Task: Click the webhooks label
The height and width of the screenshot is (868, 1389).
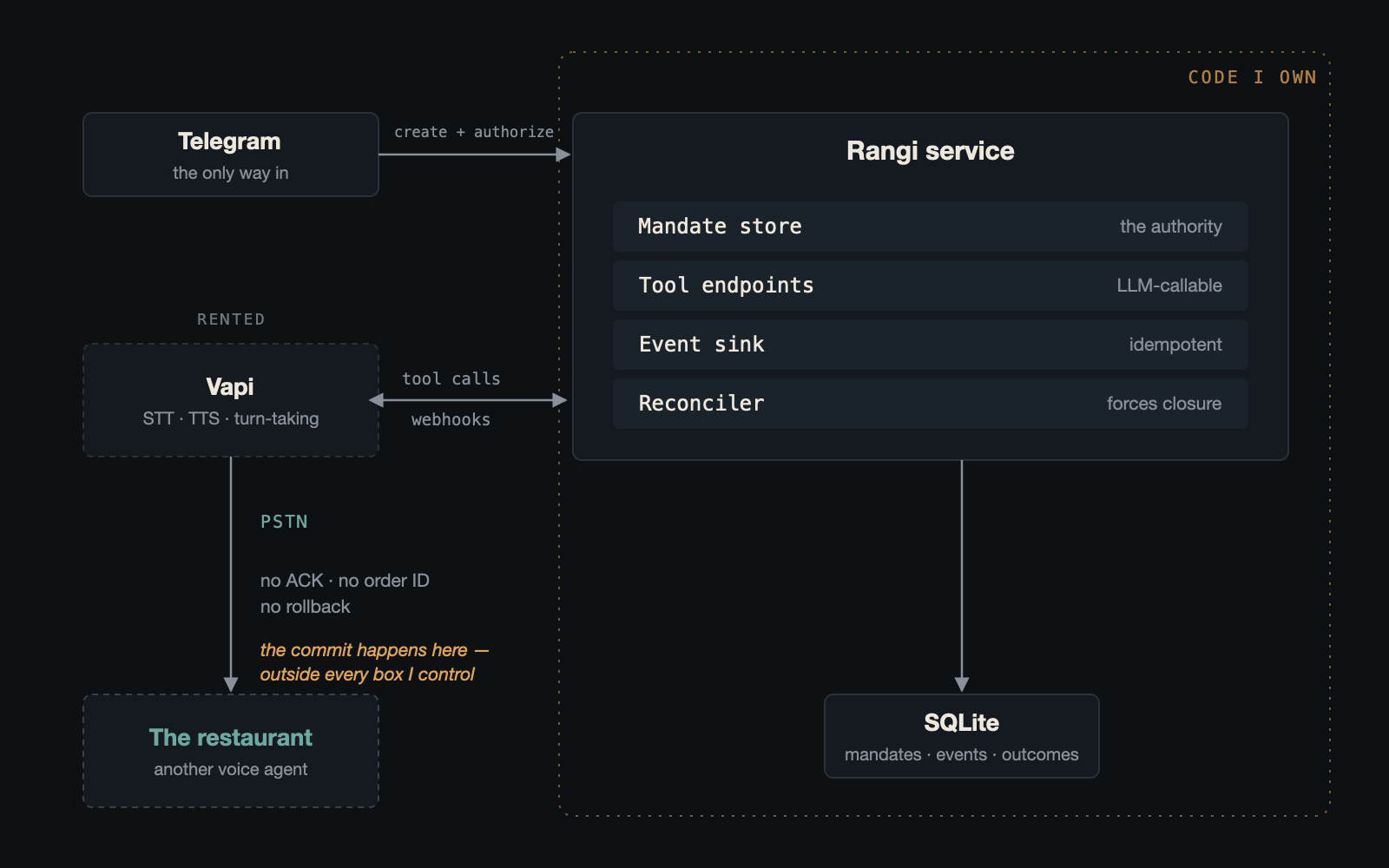Action: coord(451,419)
